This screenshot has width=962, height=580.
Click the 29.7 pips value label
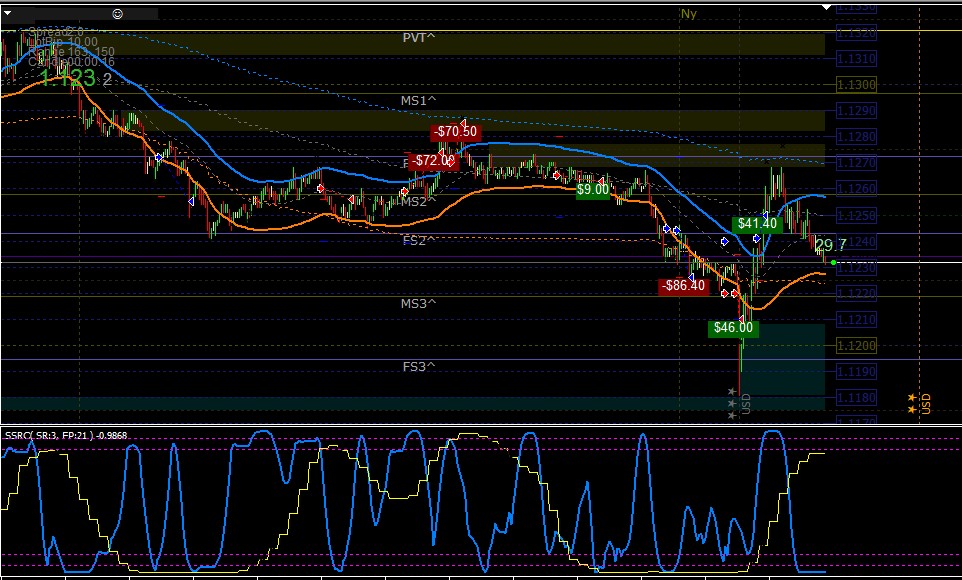[831, 246]
